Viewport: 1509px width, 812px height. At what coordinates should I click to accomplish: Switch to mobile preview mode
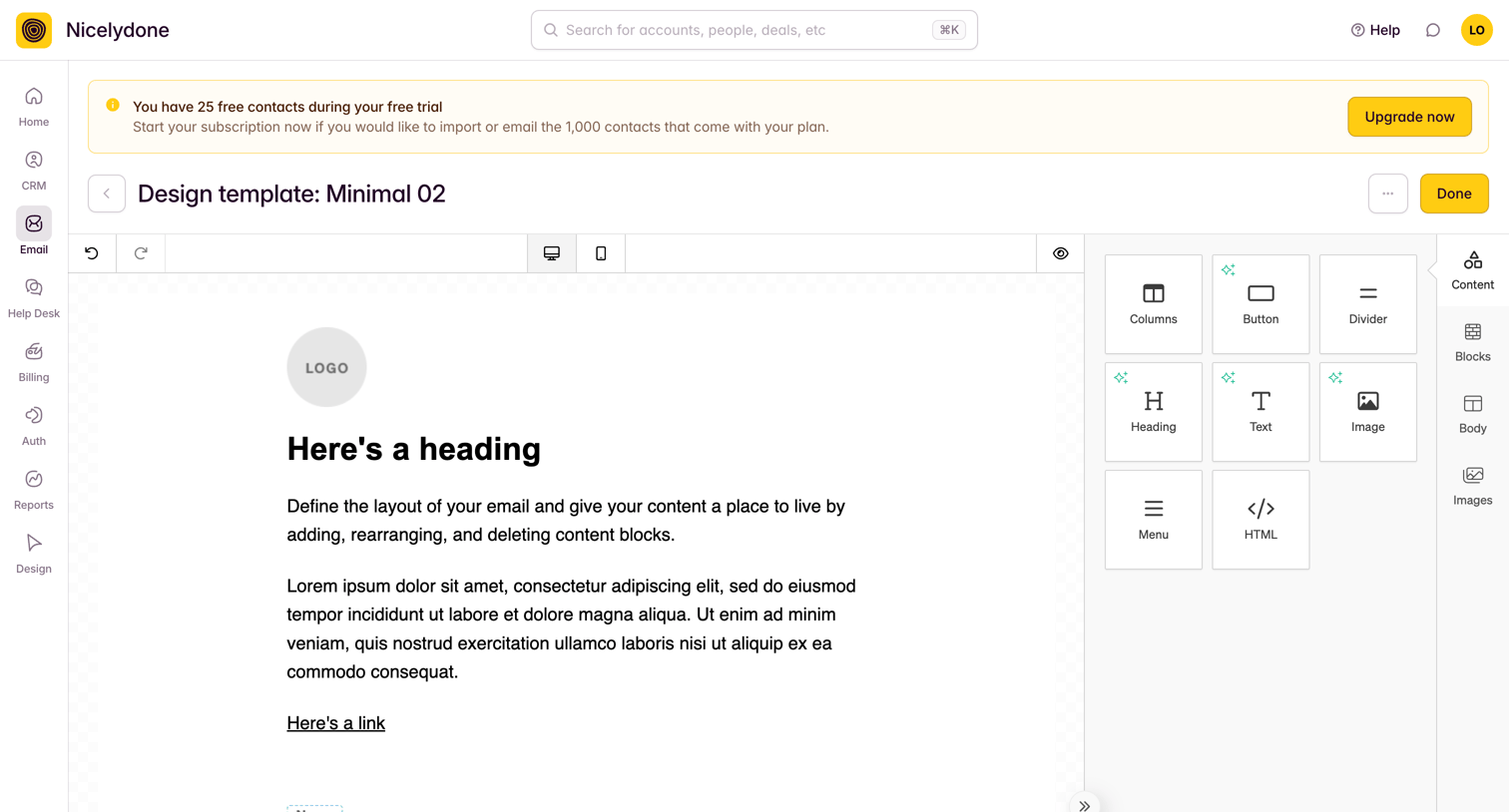pyautogui.click(x=601, y=253)
